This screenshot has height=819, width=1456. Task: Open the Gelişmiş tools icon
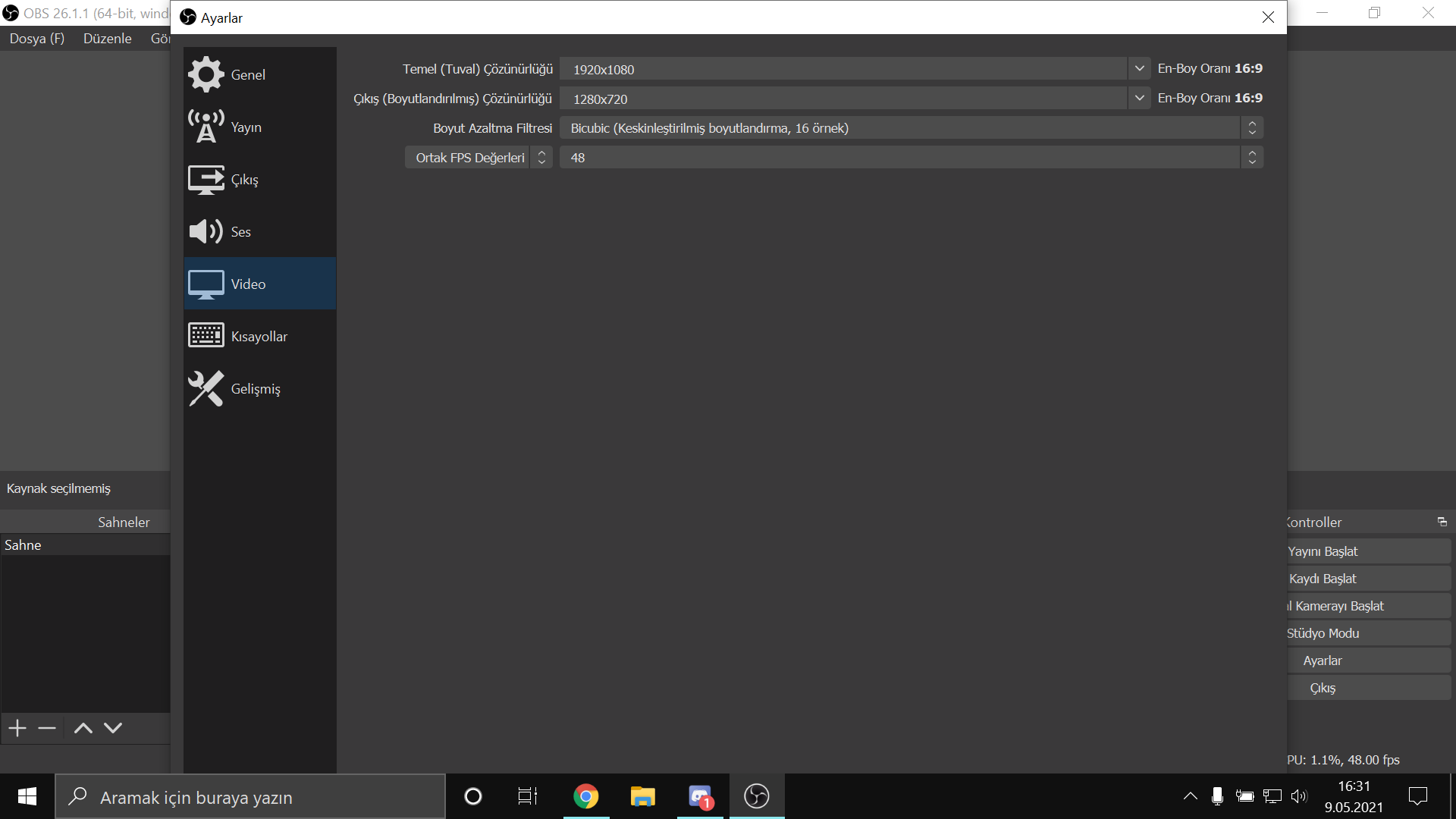(206, 388)
